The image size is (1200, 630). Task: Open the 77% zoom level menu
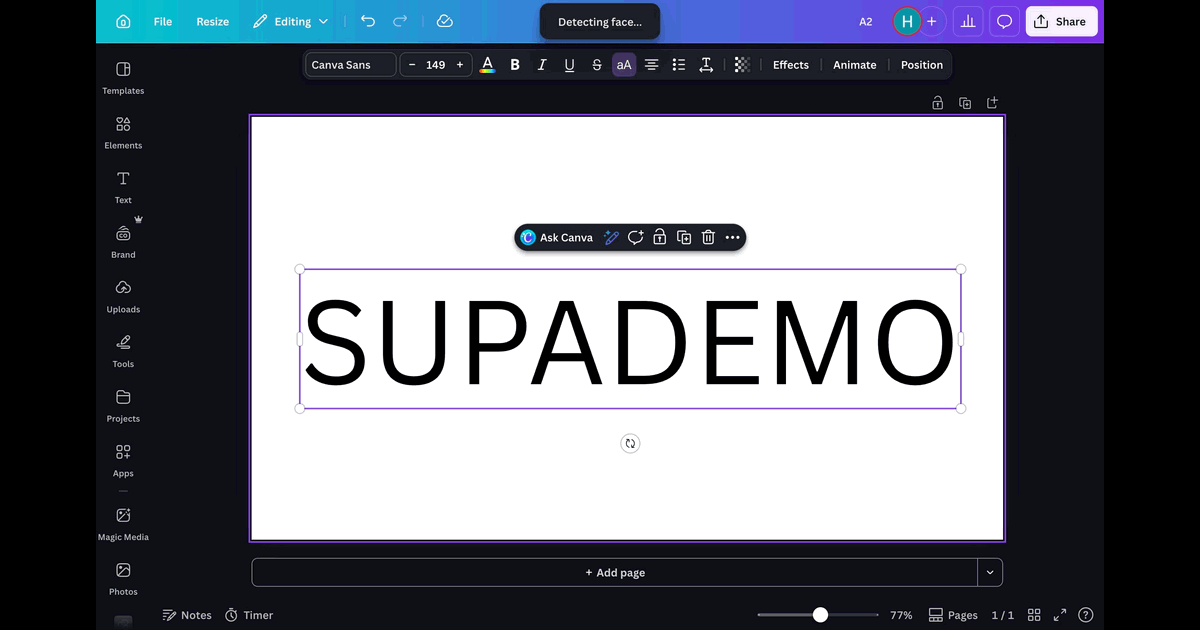[901, 615]
